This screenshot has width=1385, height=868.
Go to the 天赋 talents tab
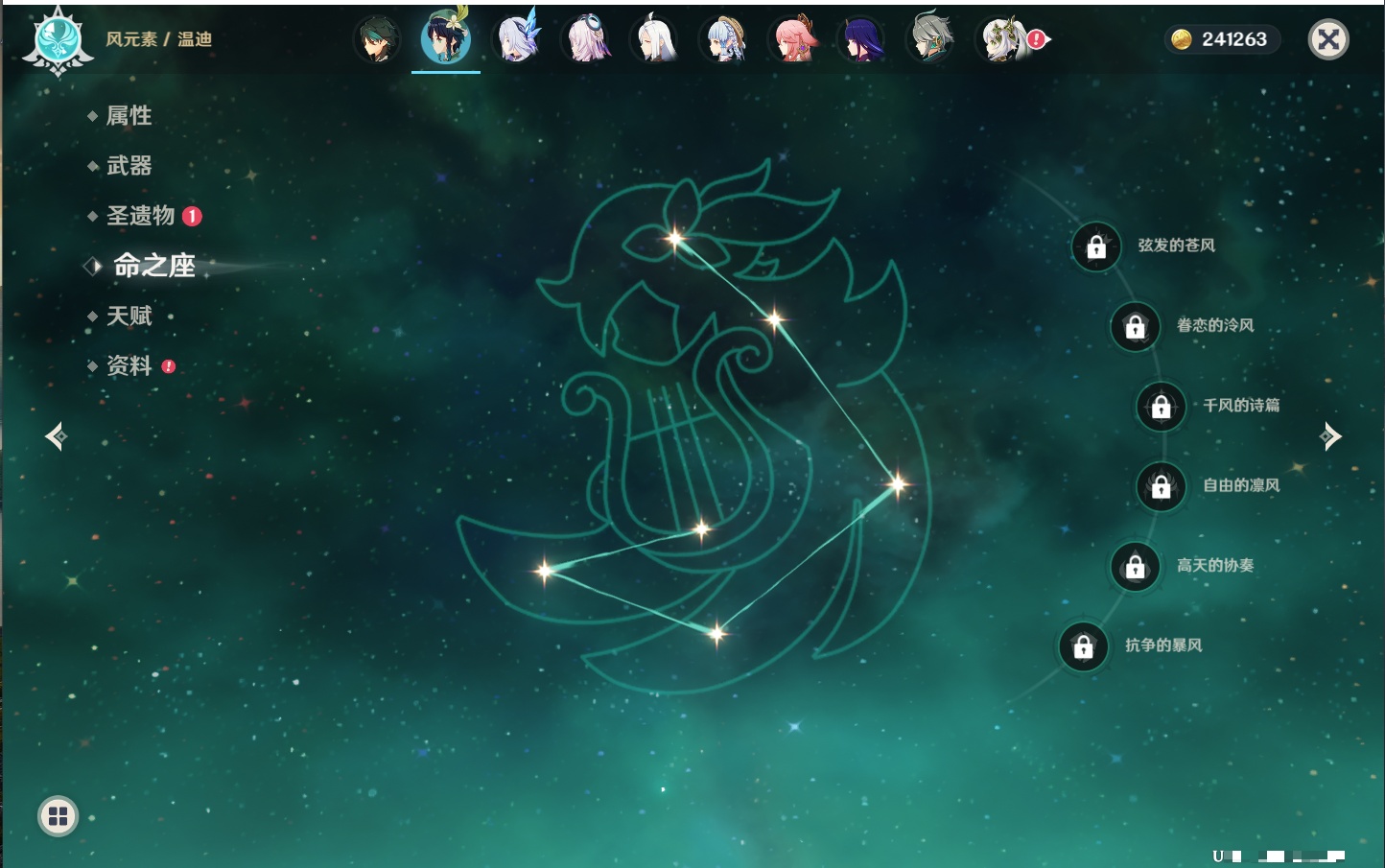click(129, 316)
